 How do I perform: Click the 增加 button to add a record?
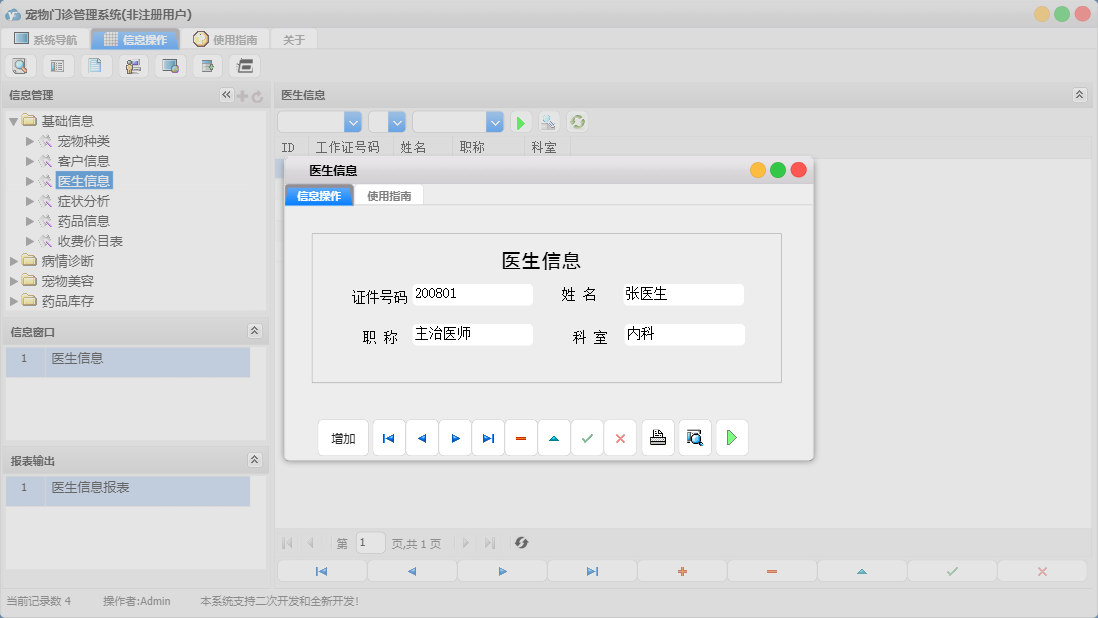[x=343, y=437]
